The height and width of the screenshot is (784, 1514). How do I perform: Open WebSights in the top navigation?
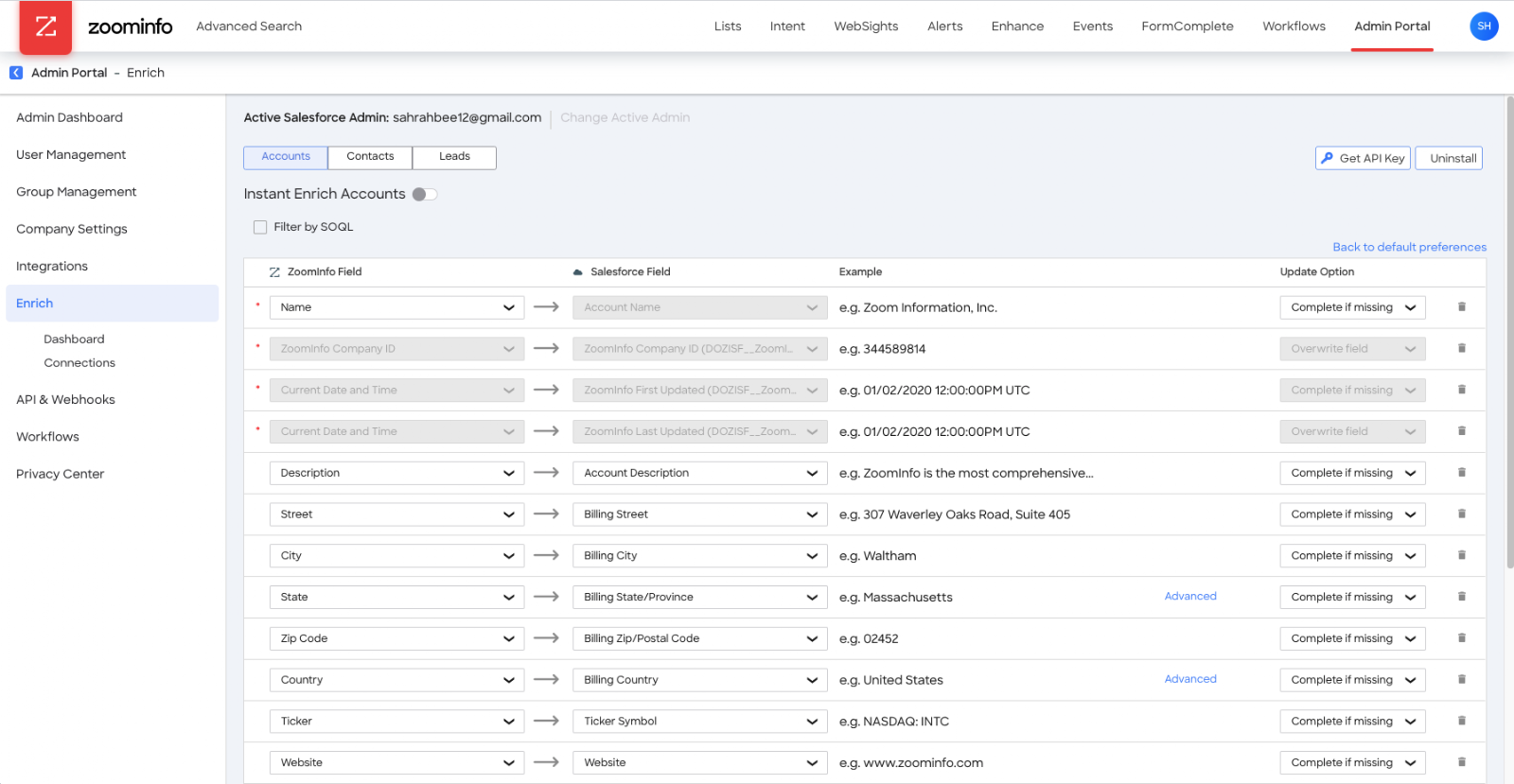pos(866,26)
